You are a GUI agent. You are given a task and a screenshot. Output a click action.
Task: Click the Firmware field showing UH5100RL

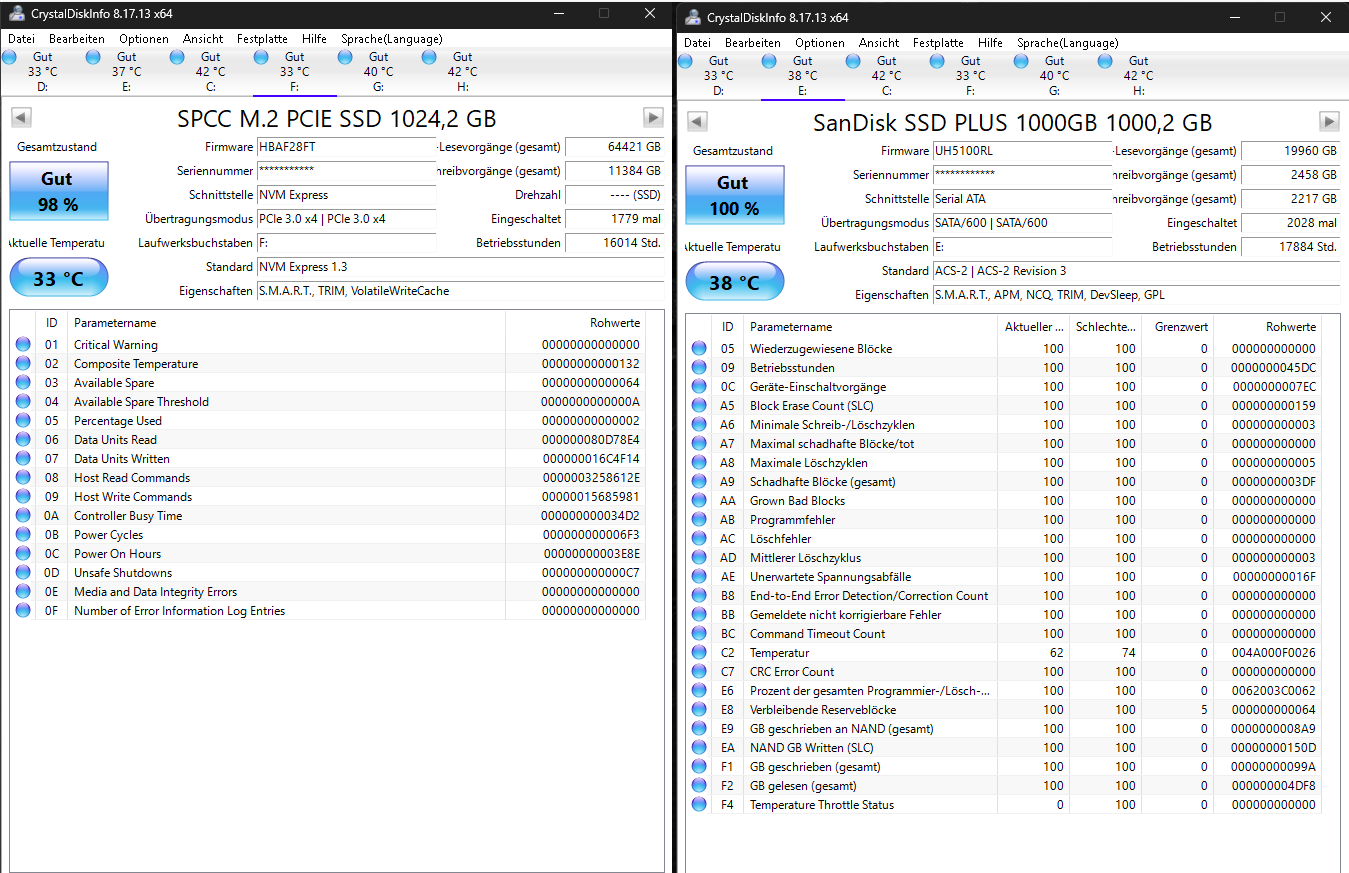point(1022,151)
